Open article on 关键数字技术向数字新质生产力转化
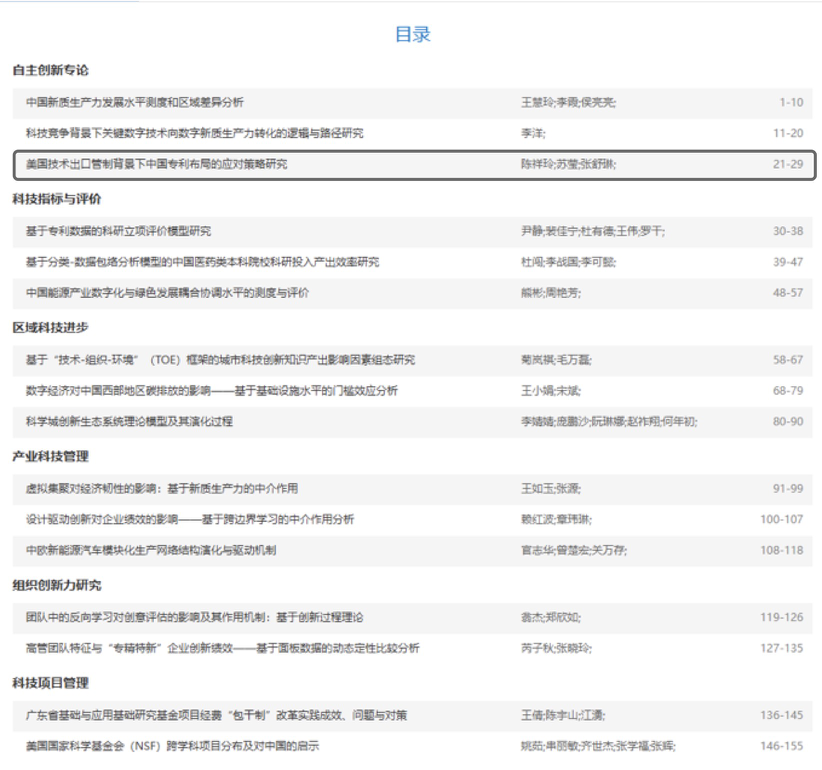The width and height of the screenshot is (822, 770). coord(194,133)
